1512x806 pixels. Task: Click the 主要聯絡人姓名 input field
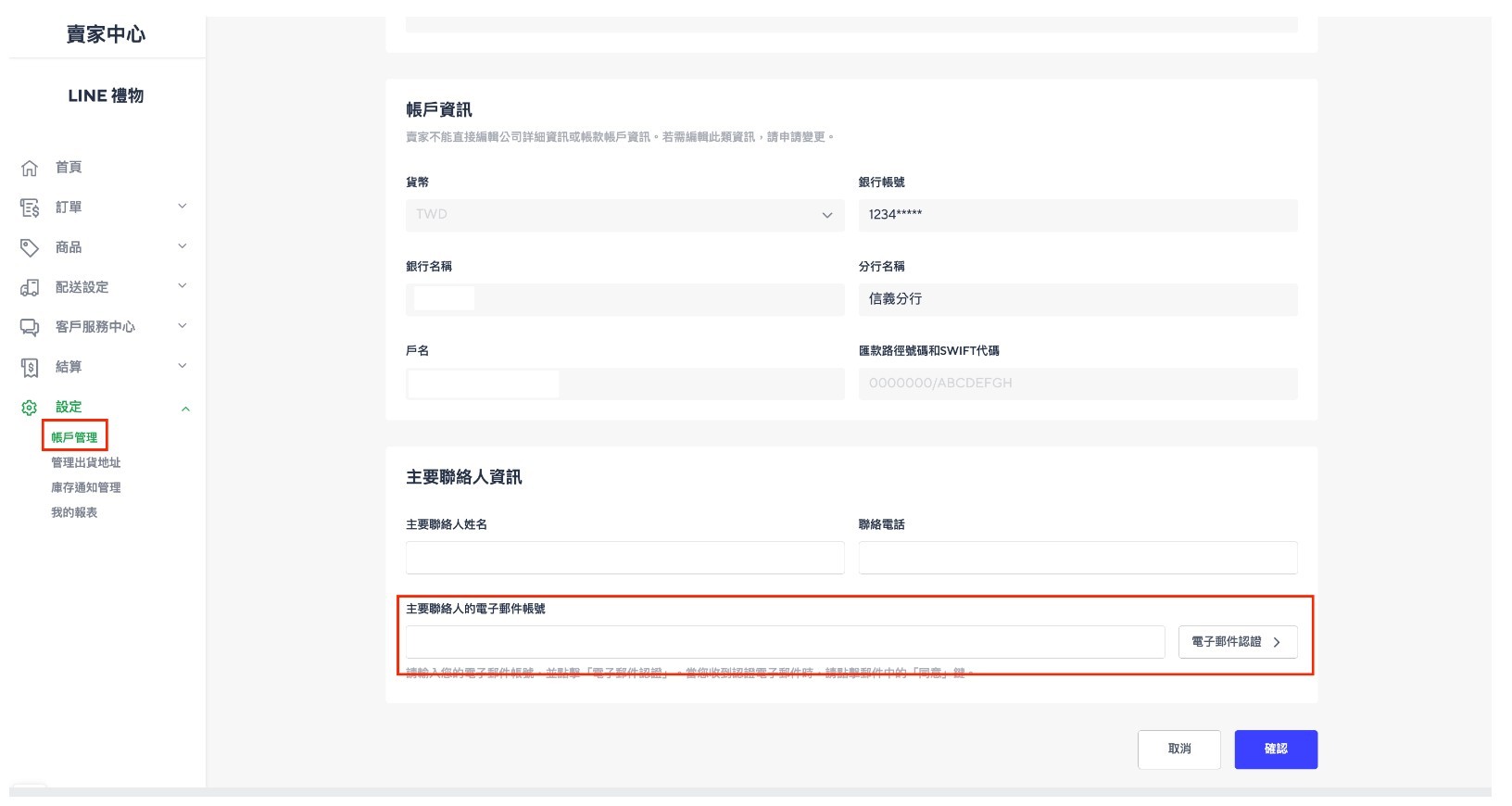(624, 558)
